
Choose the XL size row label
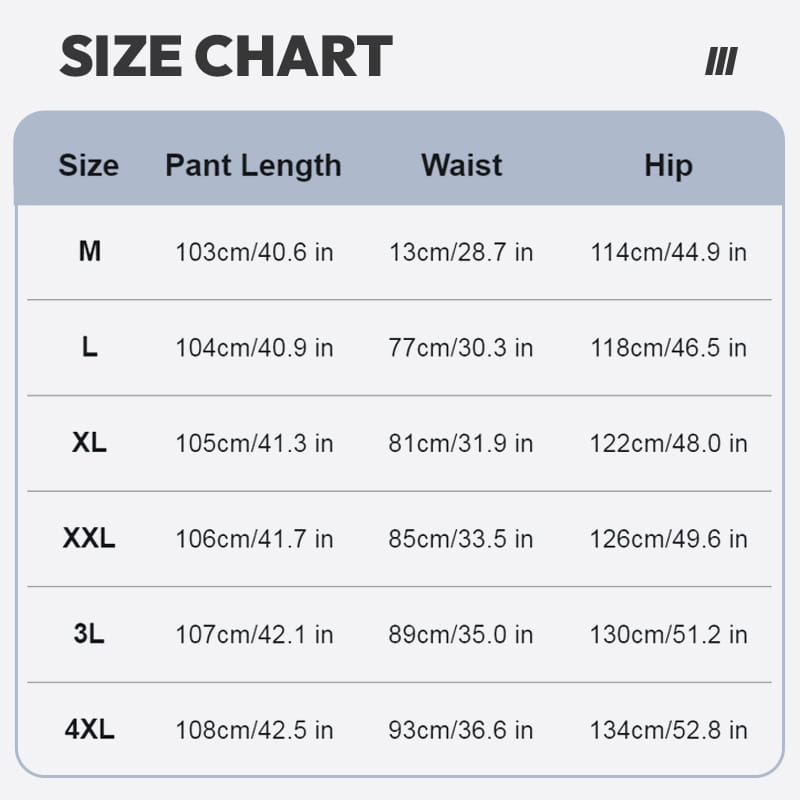pos(89,443)
